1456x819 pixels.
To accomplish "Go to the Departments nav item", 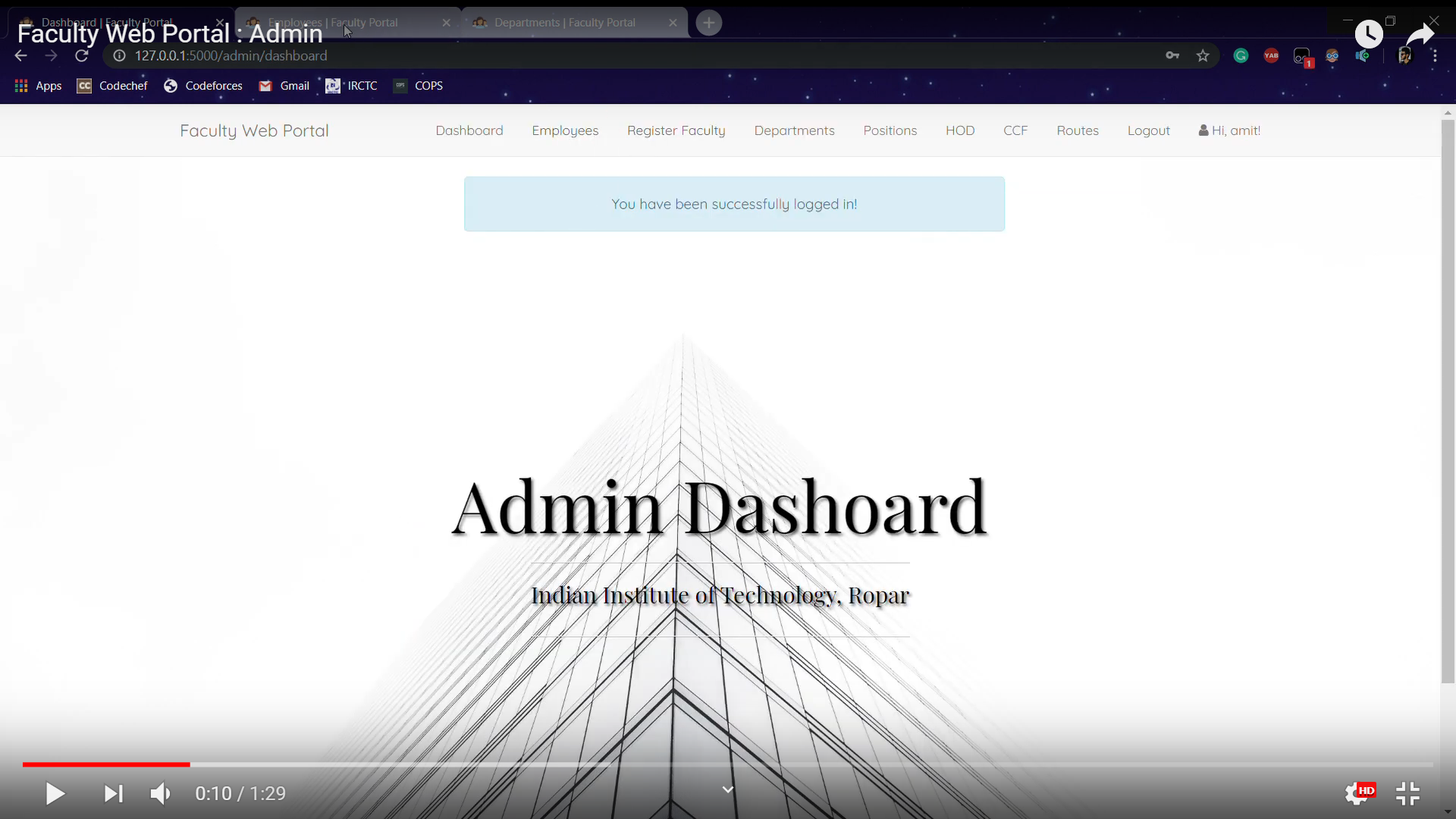I will [x=794, y=130].
